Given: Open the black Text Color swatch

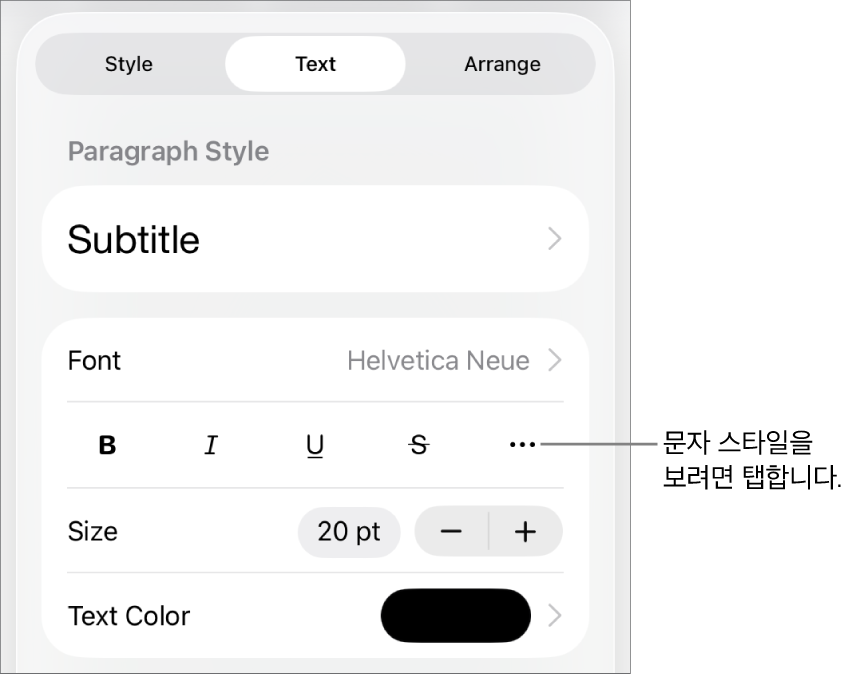Looking at the screenshot, I should (456, 615).
